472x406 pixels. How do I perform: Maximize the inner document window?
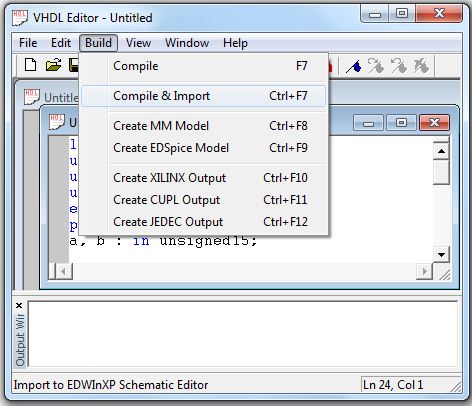(401, 123)
